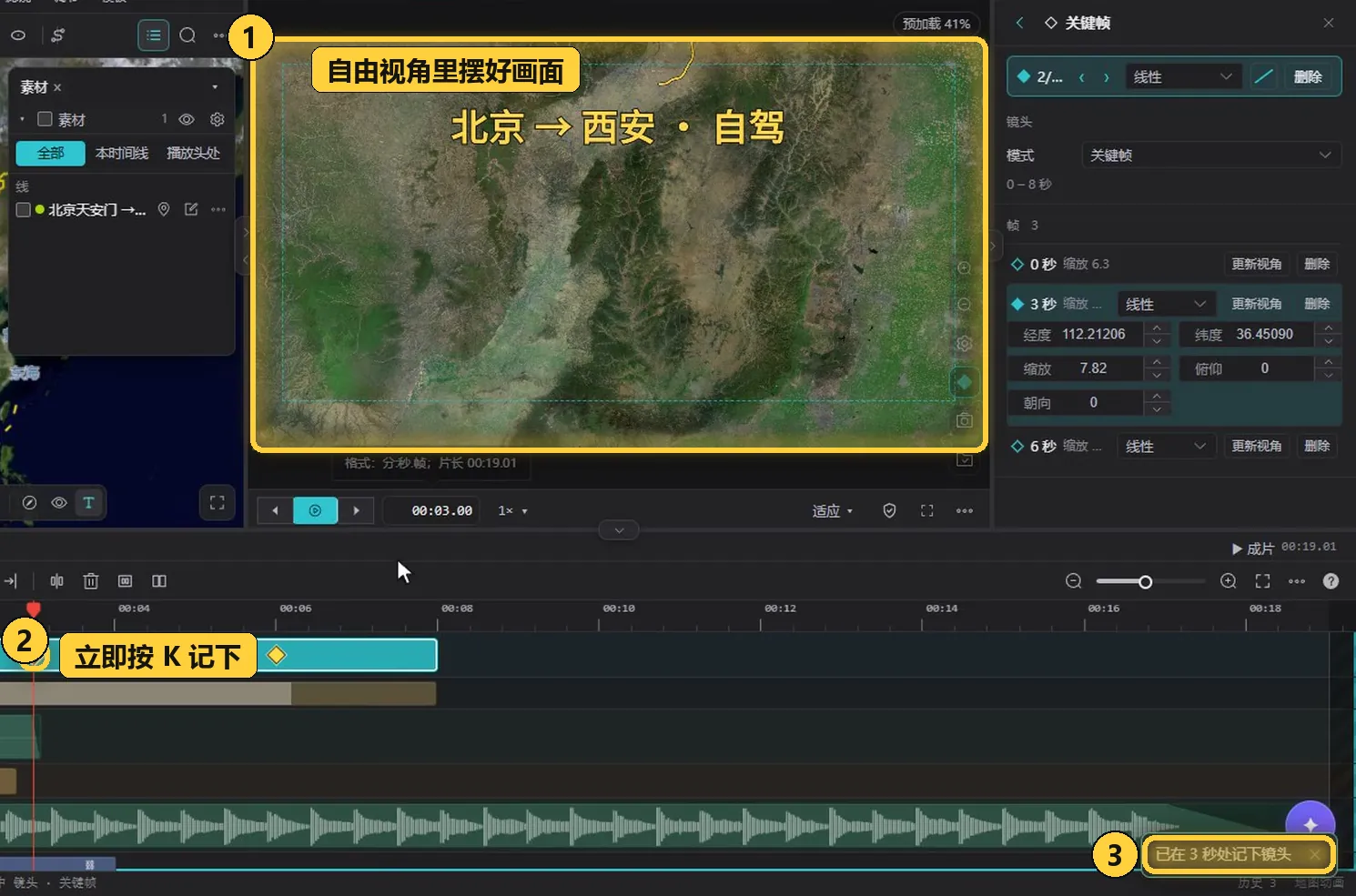1356x896 pixels.
Task: Open 线性 dropdown for 6 秒 keyframe
Action: [x=1165, y=446]
